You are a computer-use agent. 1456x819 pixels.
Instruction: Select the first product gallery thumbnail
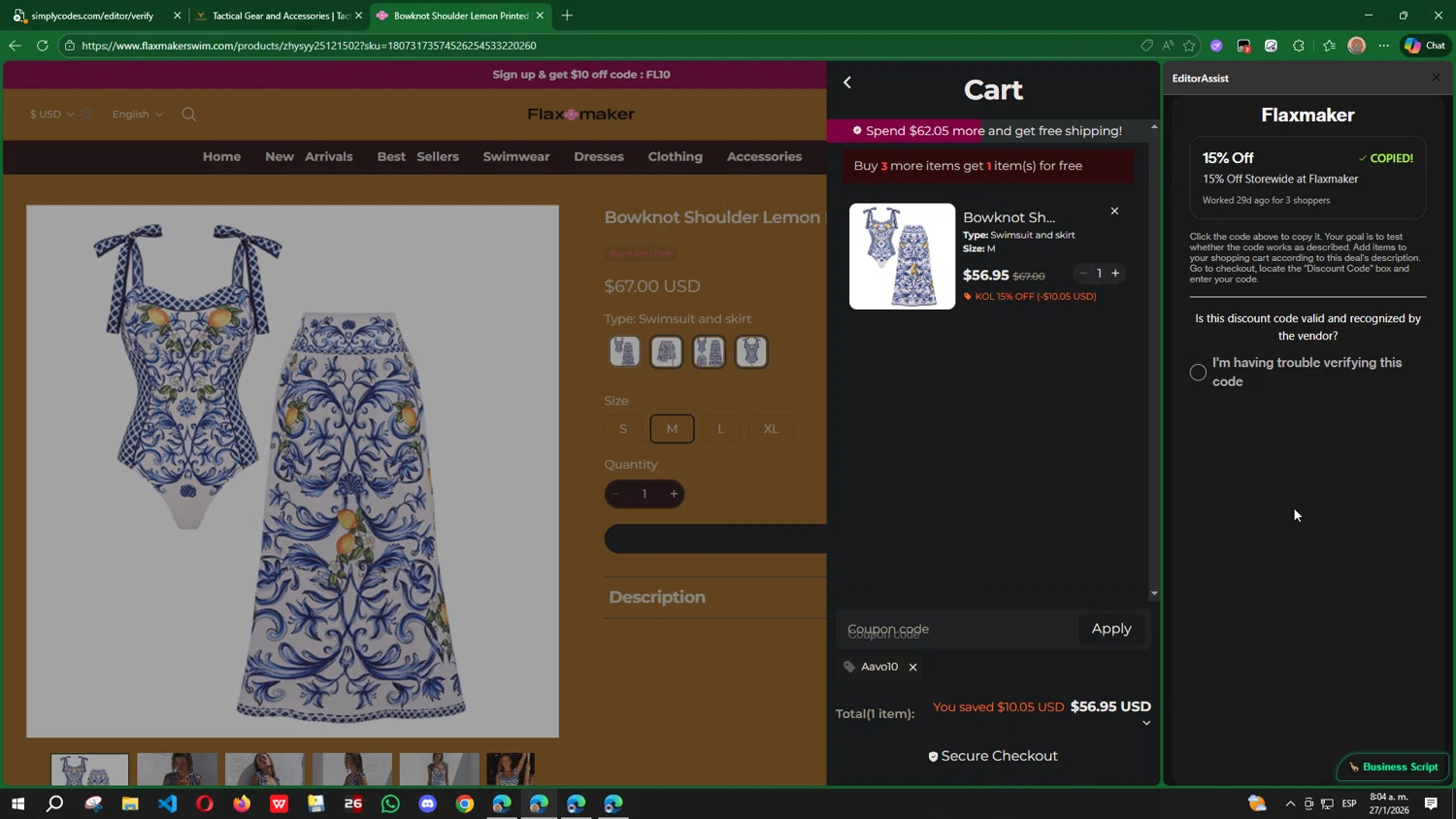89,770
